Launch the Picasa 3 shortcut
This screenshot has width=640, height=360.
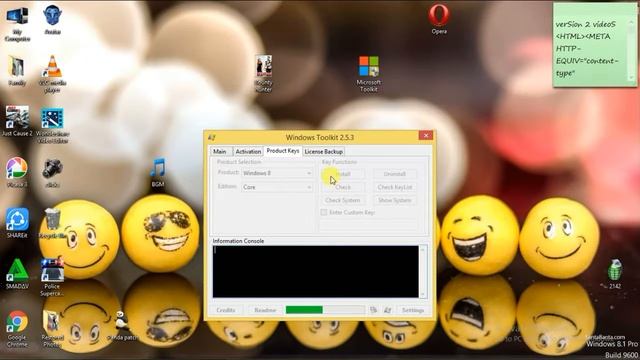click(17, 172)
